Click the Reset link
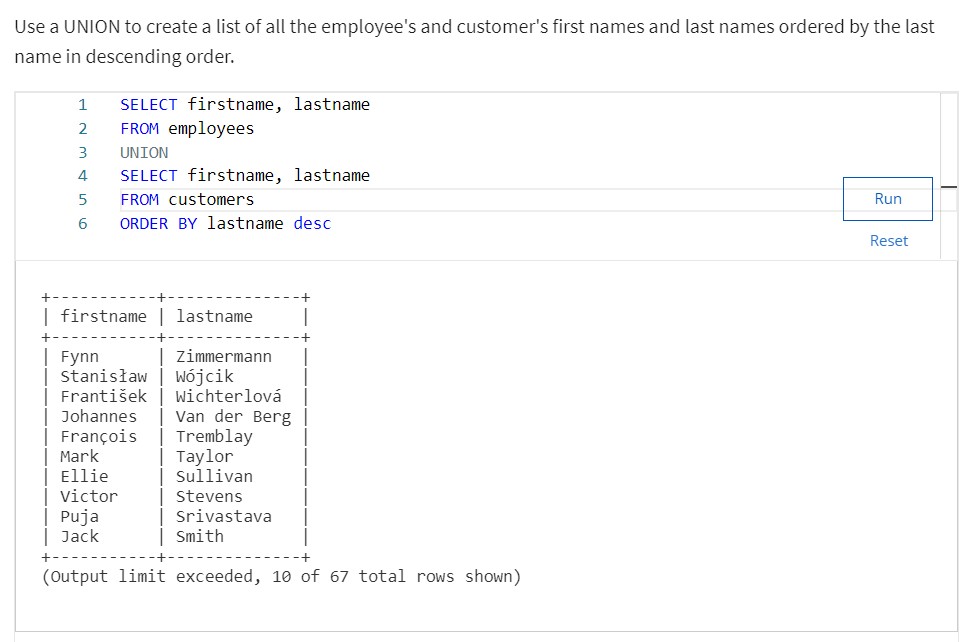The width and height of the screenshot is (967, 642). [888, 240]
